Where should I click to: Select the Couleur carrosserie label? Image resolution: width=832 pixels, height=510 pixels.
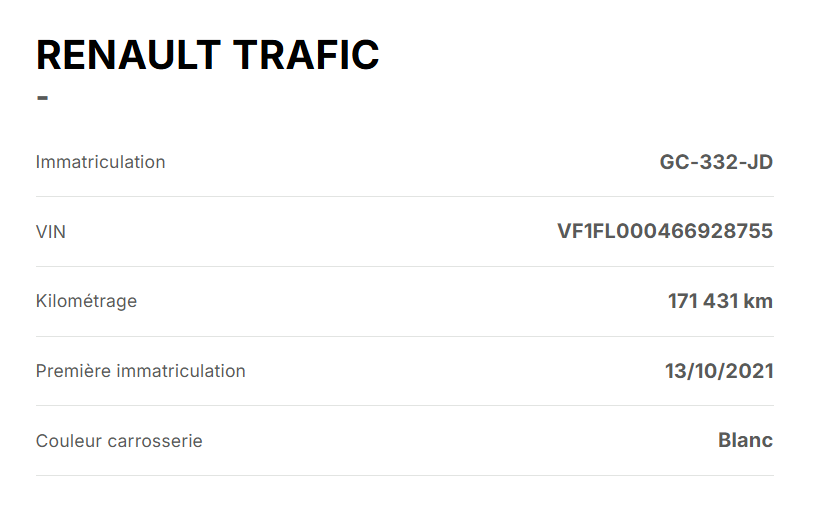119,441
